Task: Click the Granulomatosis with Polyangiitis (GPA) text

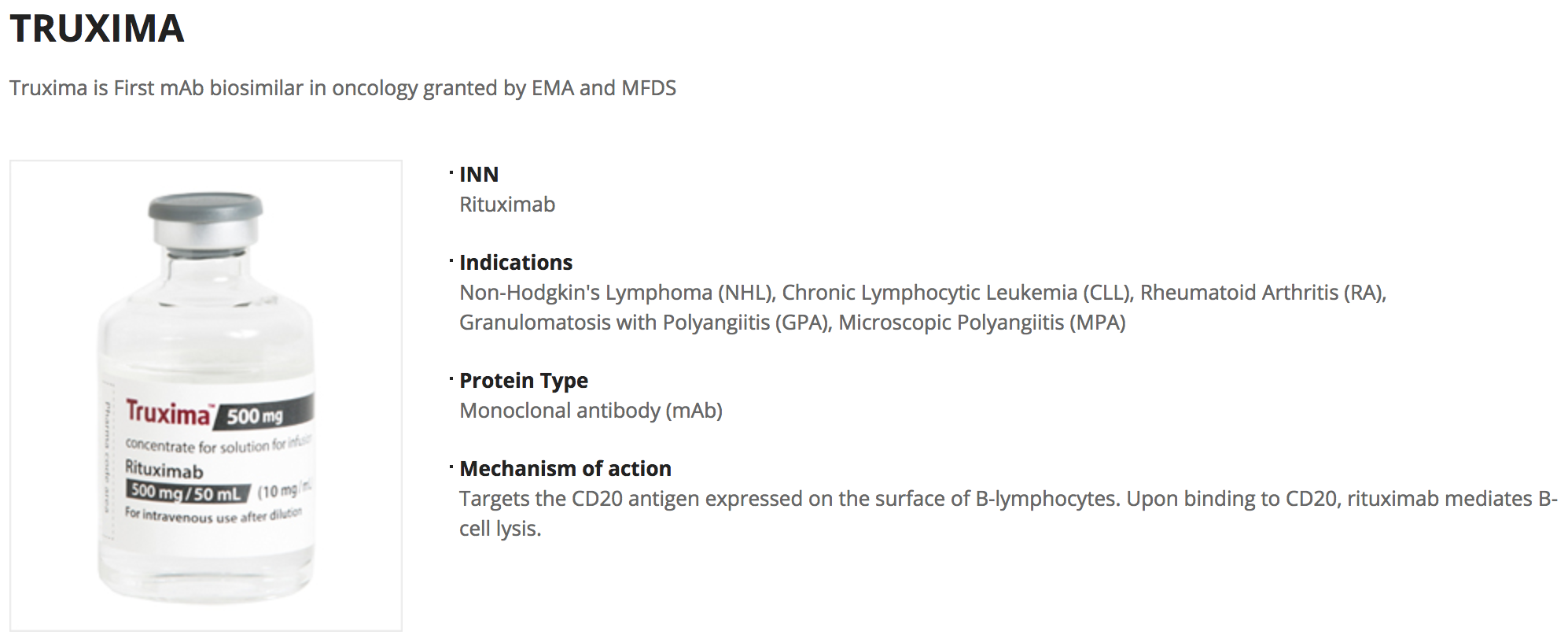Action: pyautogui.click(x=645, y=323)
